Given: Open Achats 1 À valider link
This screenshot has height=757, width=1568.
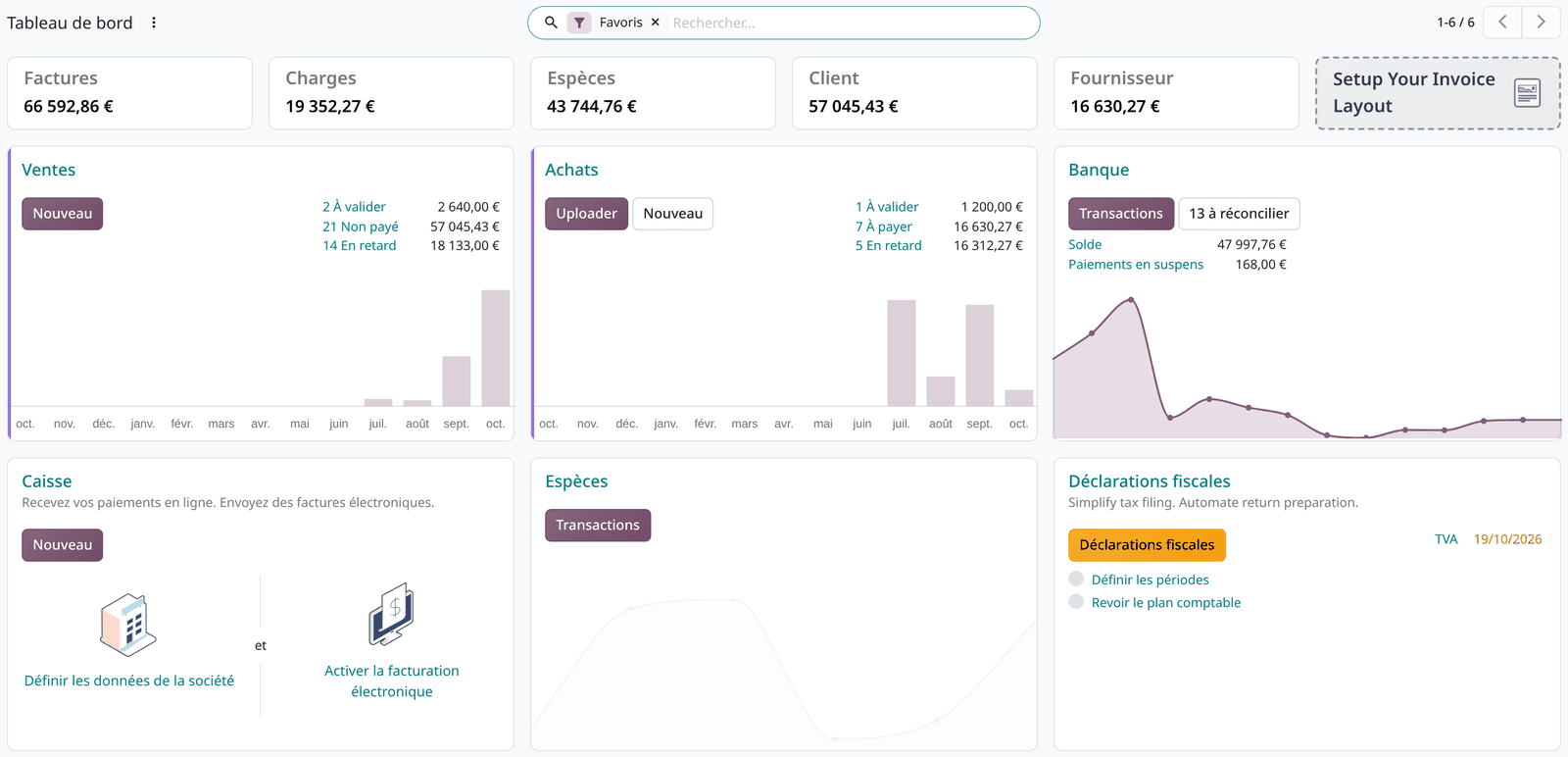Looking at the screenshot, I should click(887, 207).
